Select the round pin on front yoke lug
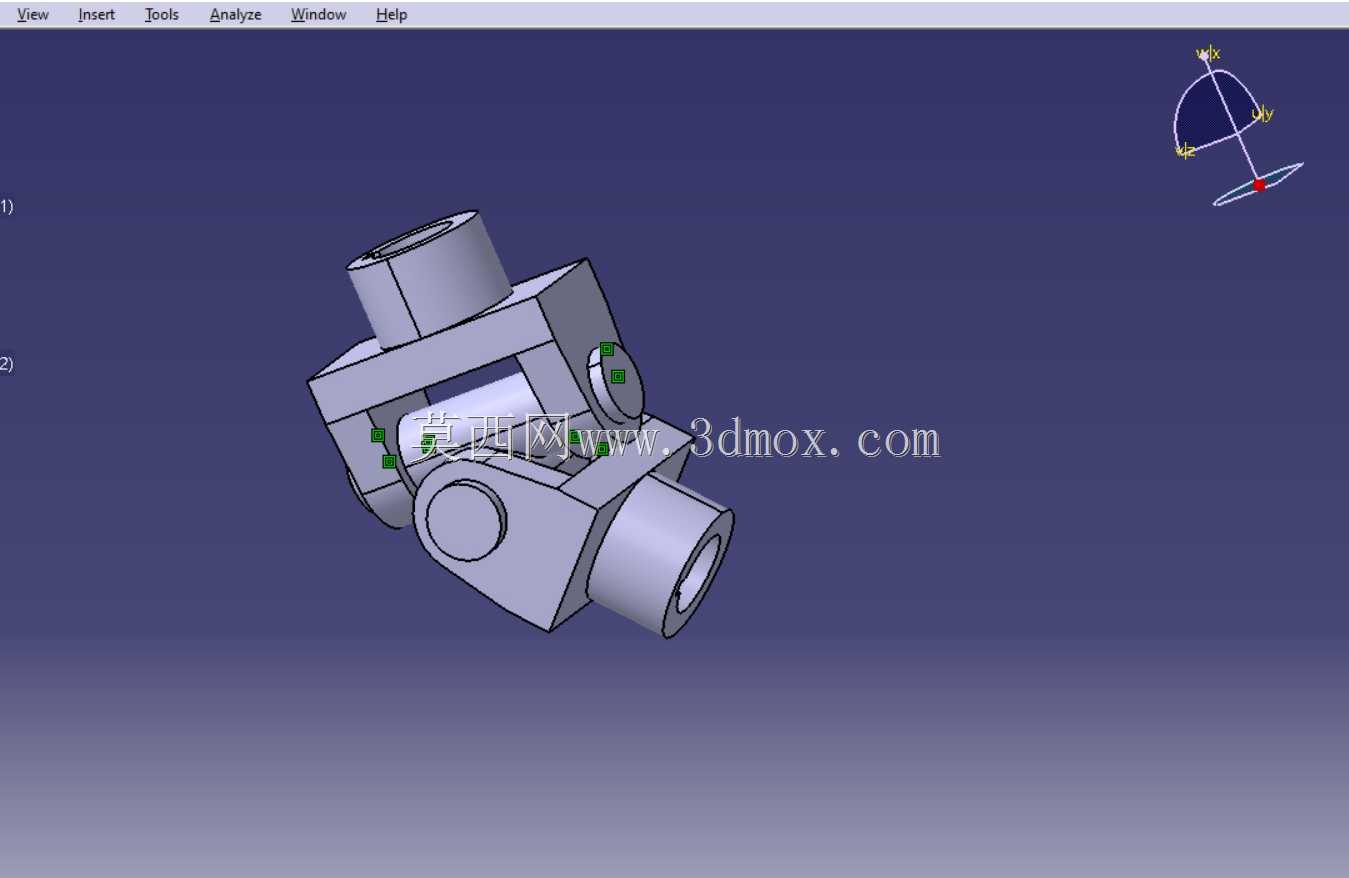The width and height of the screenshot is (1349, 878). (465, 520)
